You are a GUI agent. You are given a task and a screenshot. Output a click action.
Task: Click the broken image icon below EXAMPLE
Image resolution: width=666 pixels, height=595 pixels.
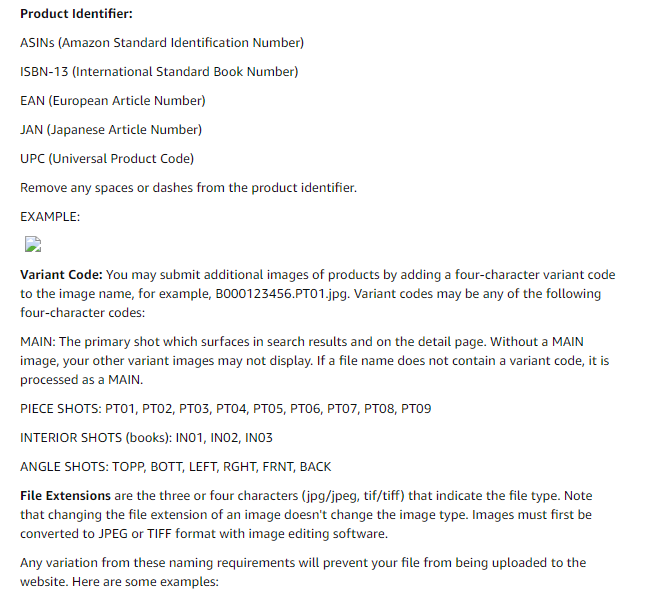(32, 244)
